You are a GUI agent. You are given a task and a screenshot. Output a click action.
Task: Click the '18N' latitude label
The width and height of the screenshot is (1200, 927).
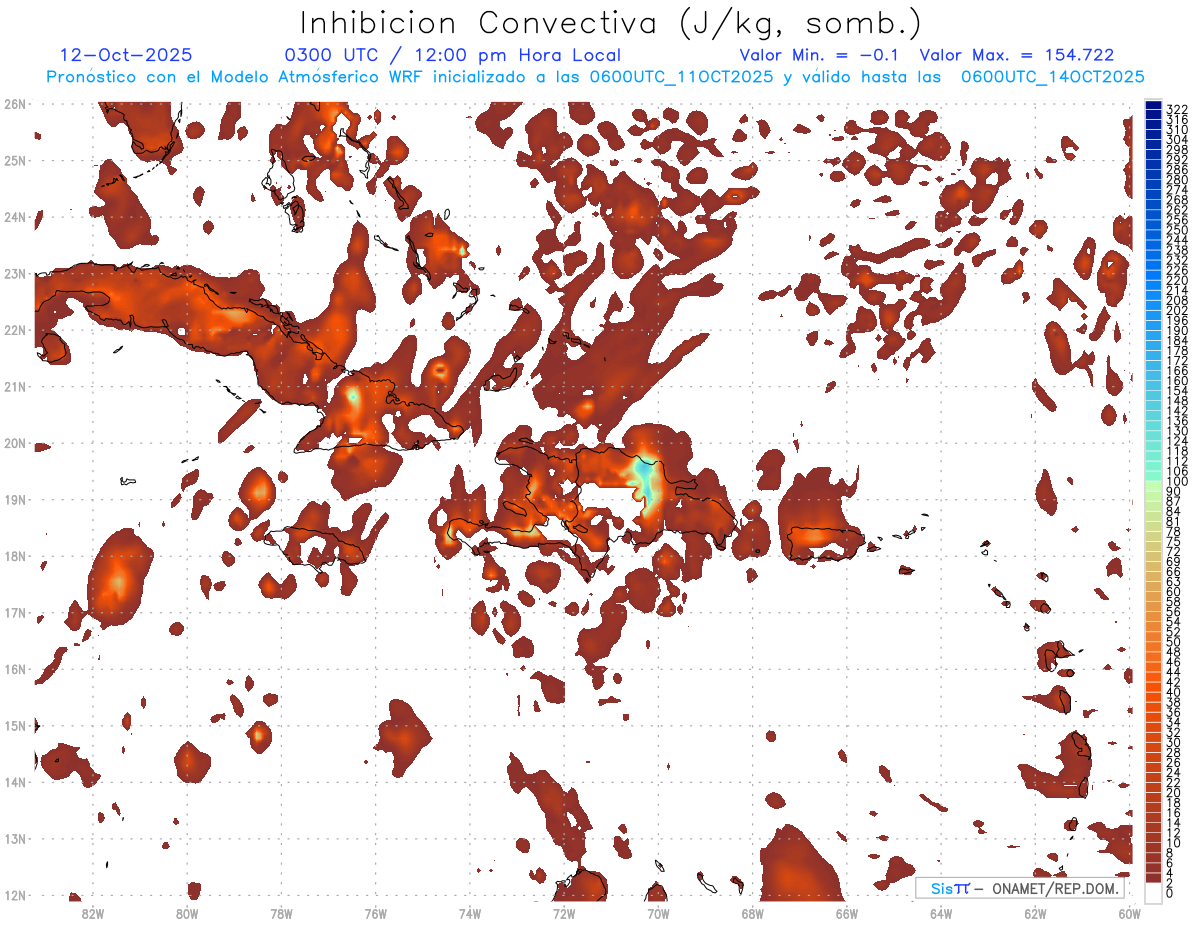point(15,556)
